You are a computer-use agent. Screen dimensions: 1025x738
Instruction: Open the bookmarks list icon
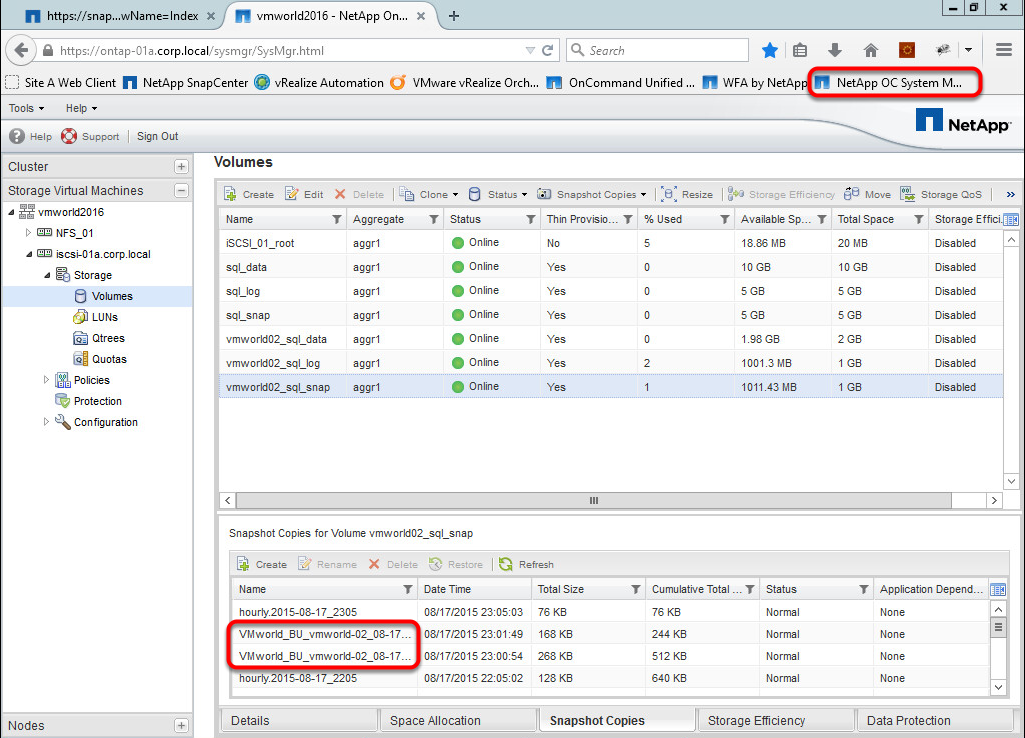800,50
